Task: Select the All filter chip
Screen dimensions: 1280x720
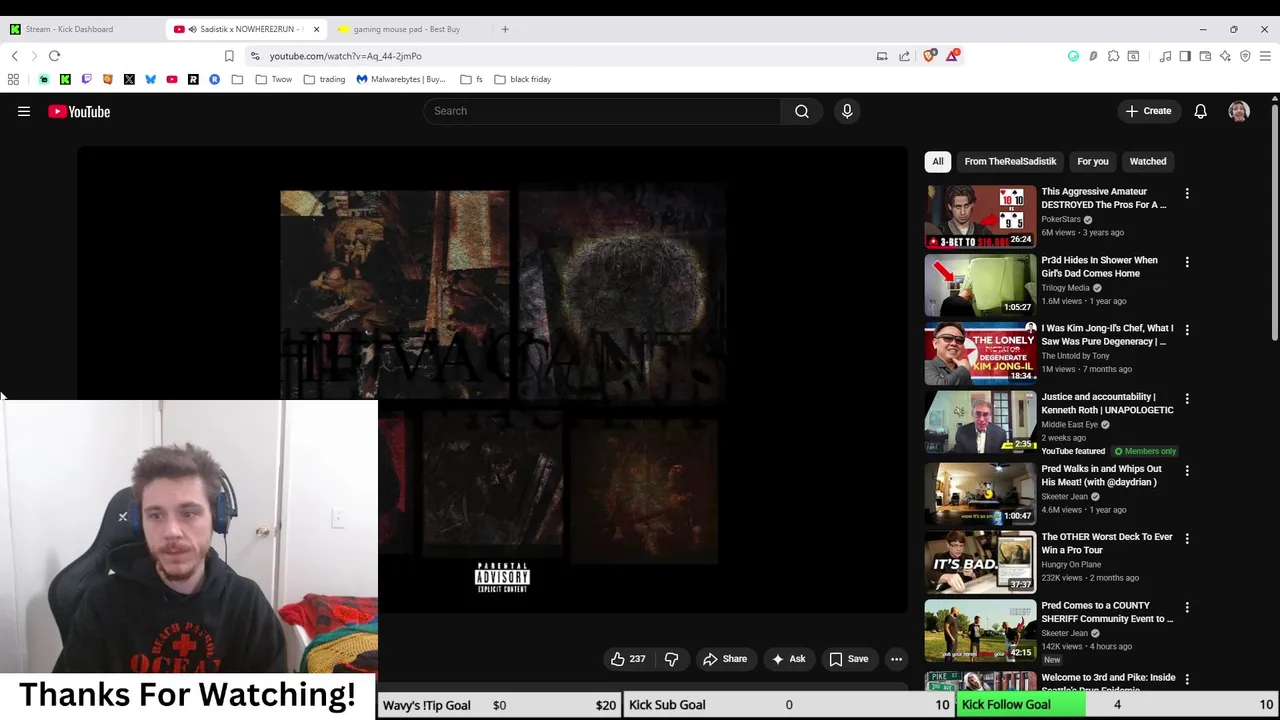Action: (x=938, y=161)
